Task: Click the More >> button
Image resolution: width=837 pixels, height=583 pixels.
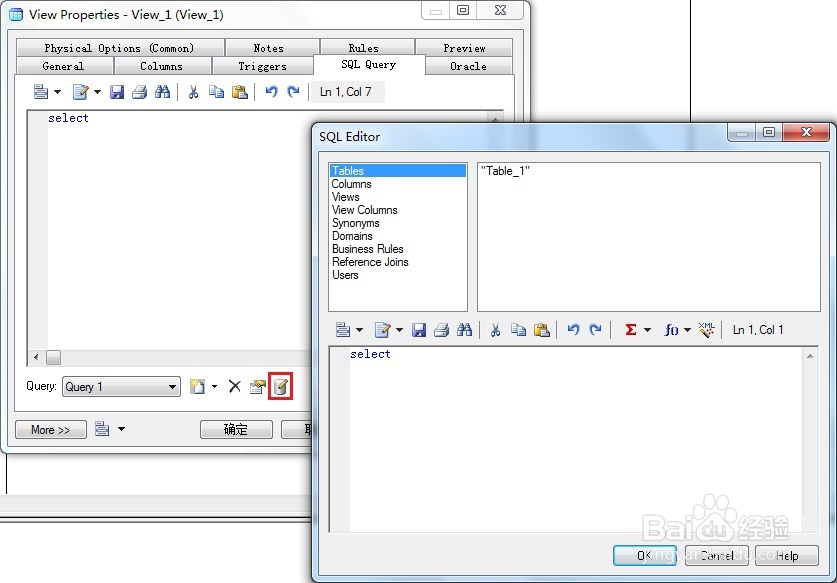Action: (51, 429)
